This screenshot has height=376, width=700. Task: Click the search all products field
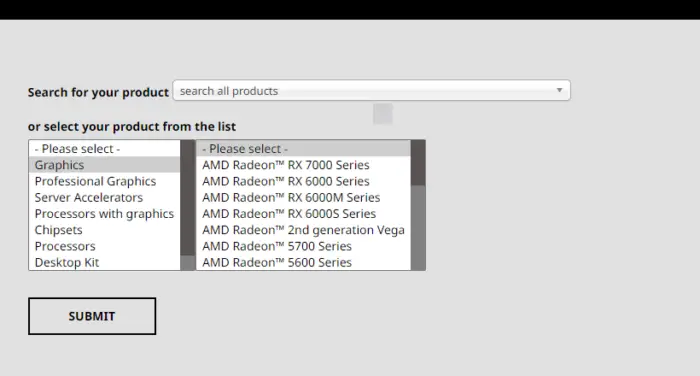(371, 91)
